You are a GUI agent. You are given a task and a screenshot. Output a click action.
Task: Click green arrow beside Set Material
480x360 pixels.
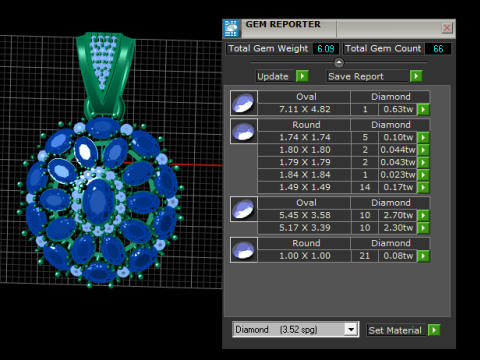(x=434, y=330)
